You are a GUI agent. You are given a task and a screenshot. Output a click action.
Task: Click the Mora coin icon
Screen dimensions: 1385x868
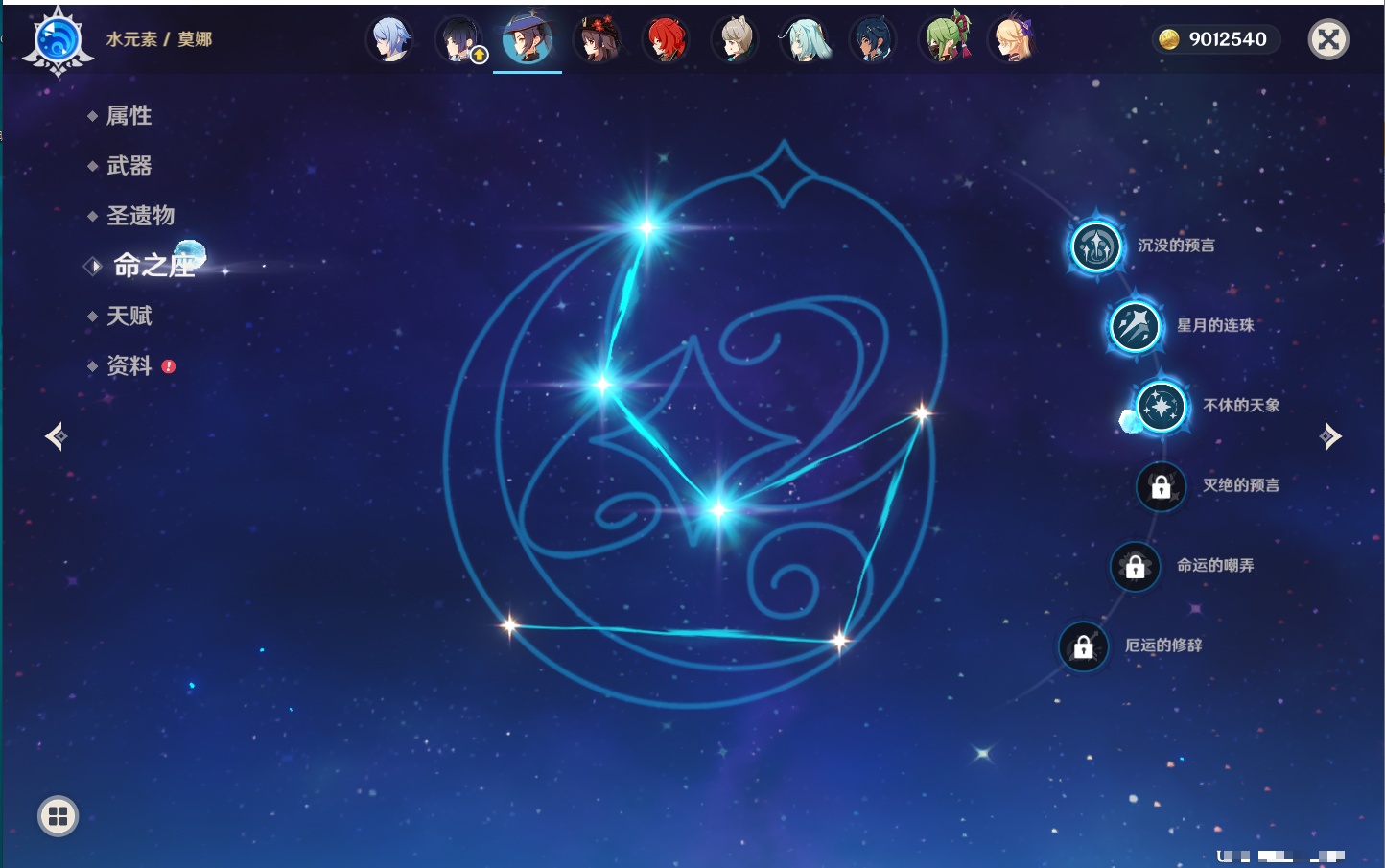[1168, 39]
